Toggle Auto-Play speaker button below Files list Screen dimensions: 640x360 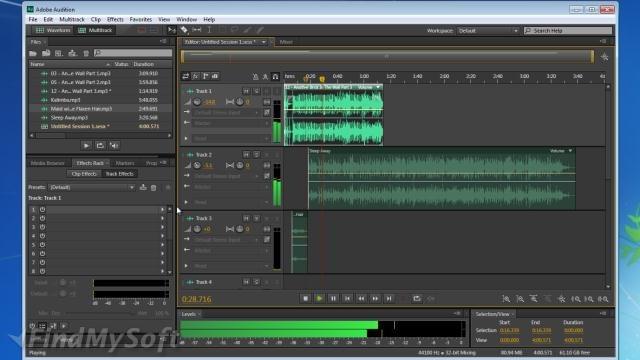114,145
